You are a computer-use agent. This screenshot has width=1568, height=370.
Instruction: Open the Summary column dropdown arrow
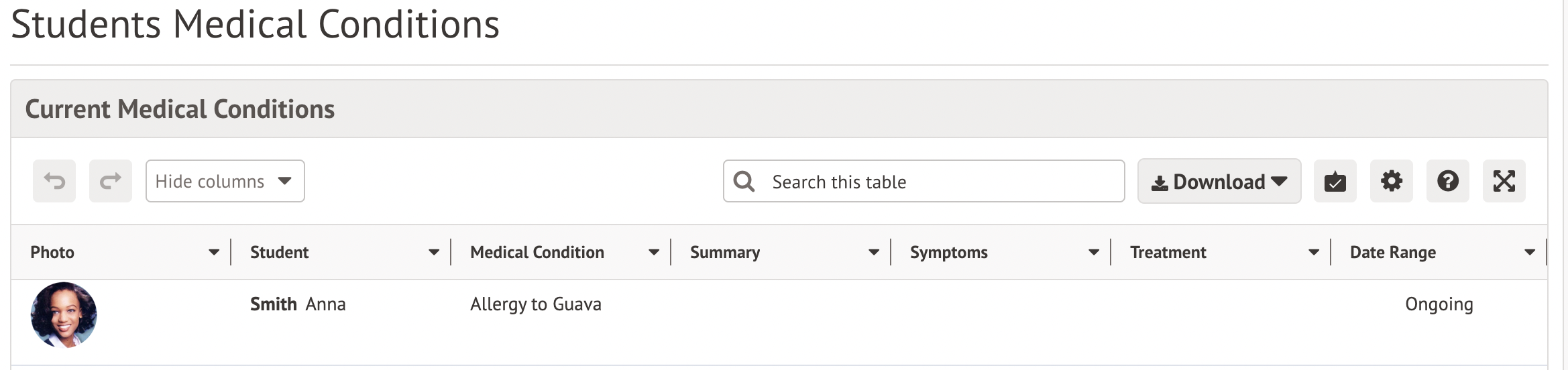tap(874, 253)
